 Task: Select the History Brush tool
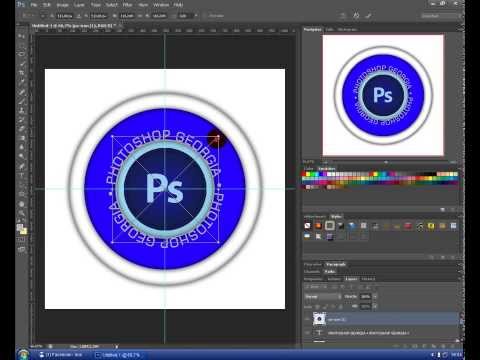(22, 120)
